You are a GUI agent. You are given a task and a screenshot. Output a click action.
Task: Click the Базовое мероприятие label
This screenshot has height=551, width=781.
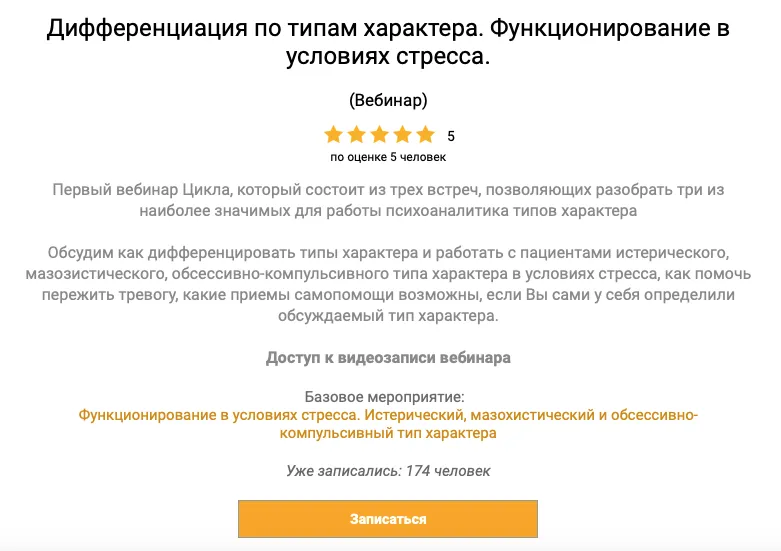coord(388,397)
